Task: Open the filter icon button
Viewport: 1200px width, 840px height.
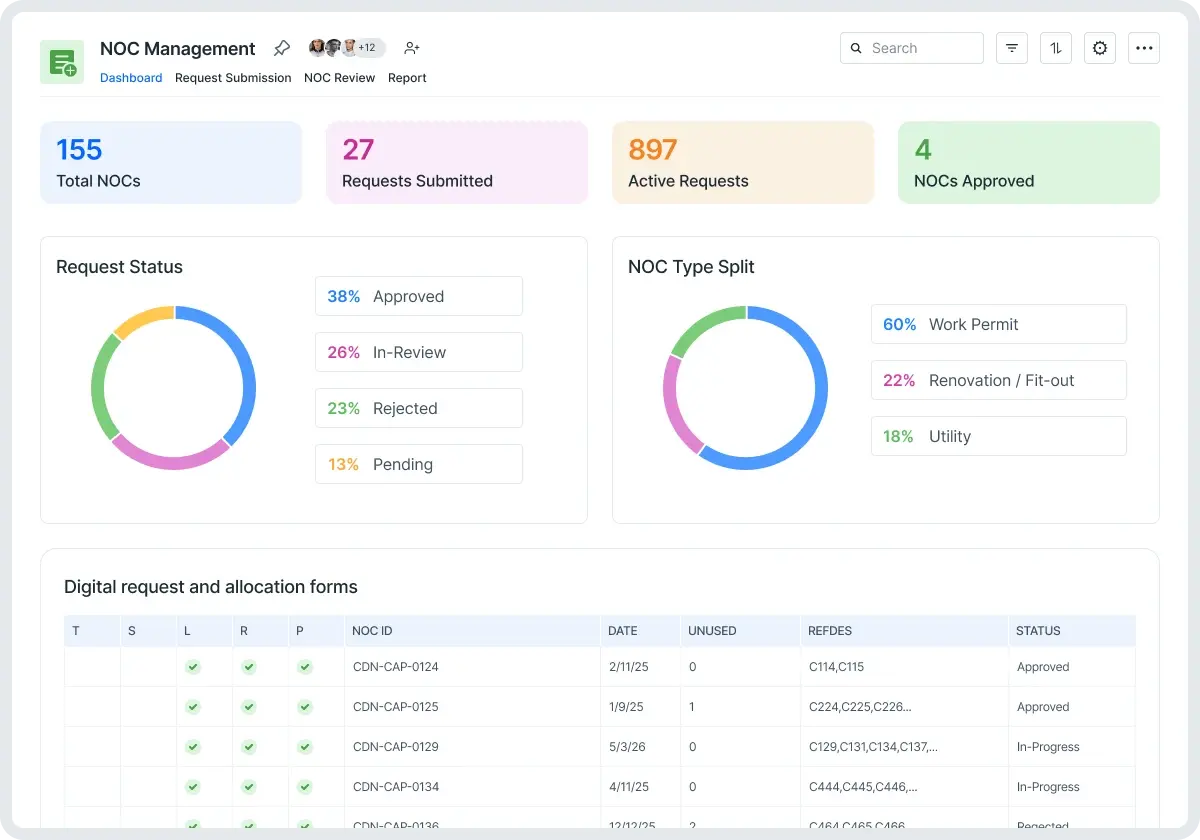Action: point(1012,48)
